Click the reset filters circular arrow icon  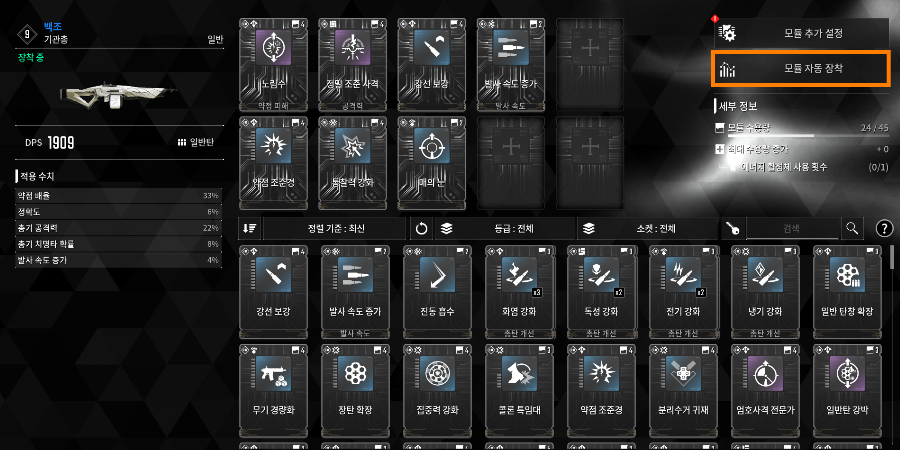tap(421, 228)
